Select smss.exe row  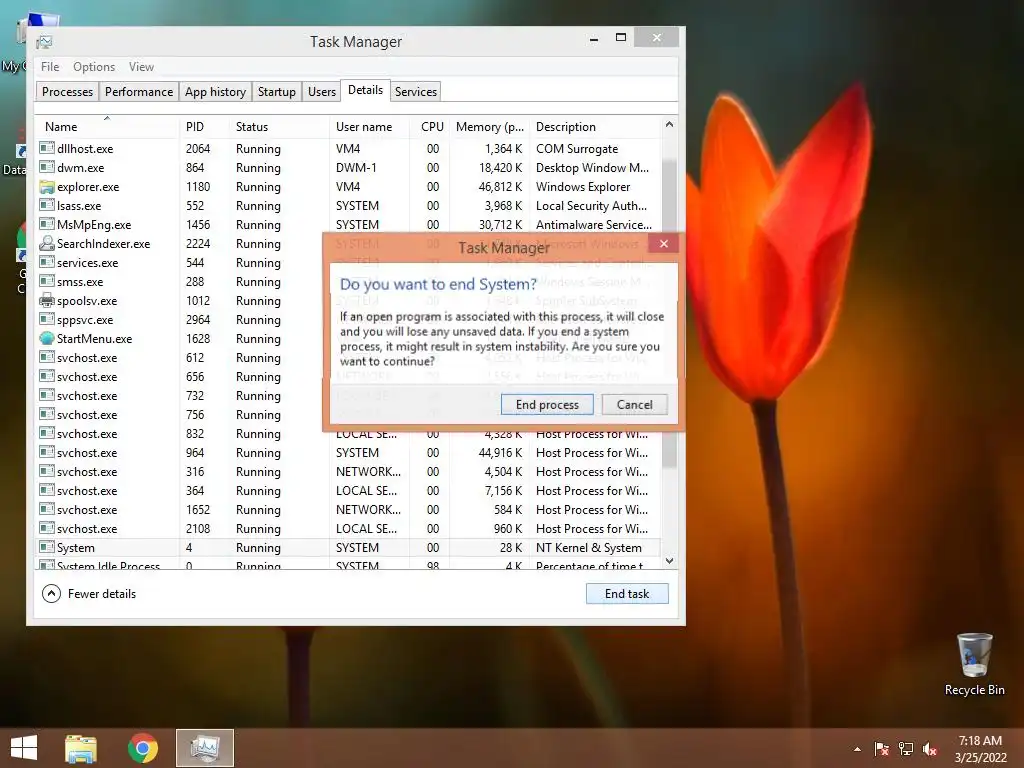pyautogui.click(x=348, y=281)
